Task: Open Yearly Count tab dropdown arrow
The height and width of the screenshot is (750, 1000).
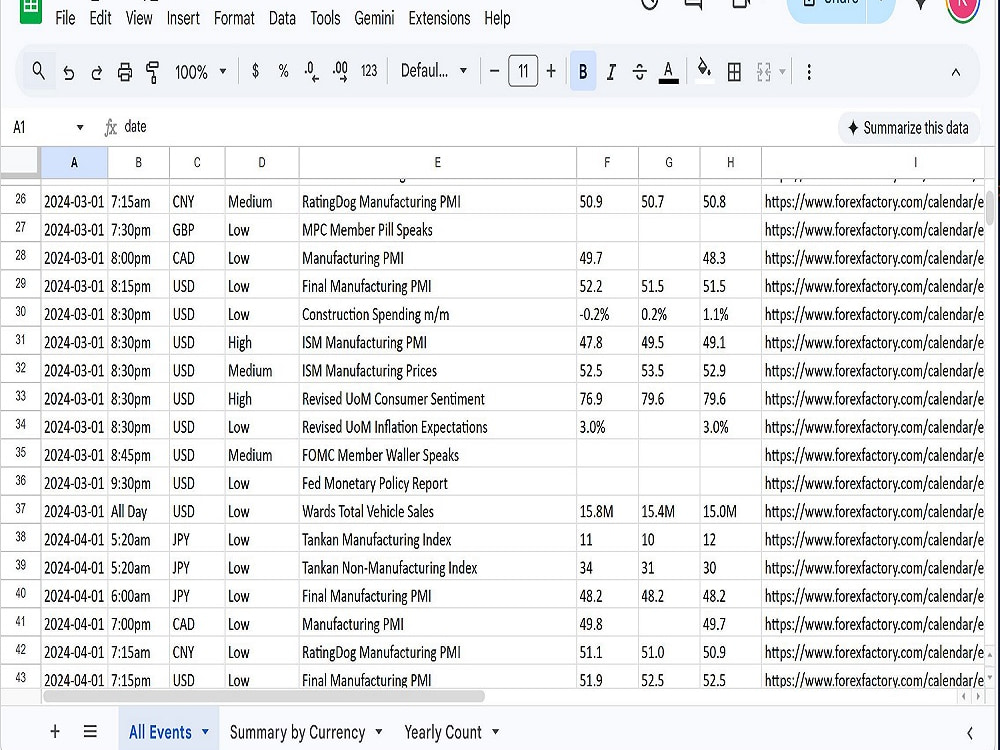Action: [x=496, y=732]
